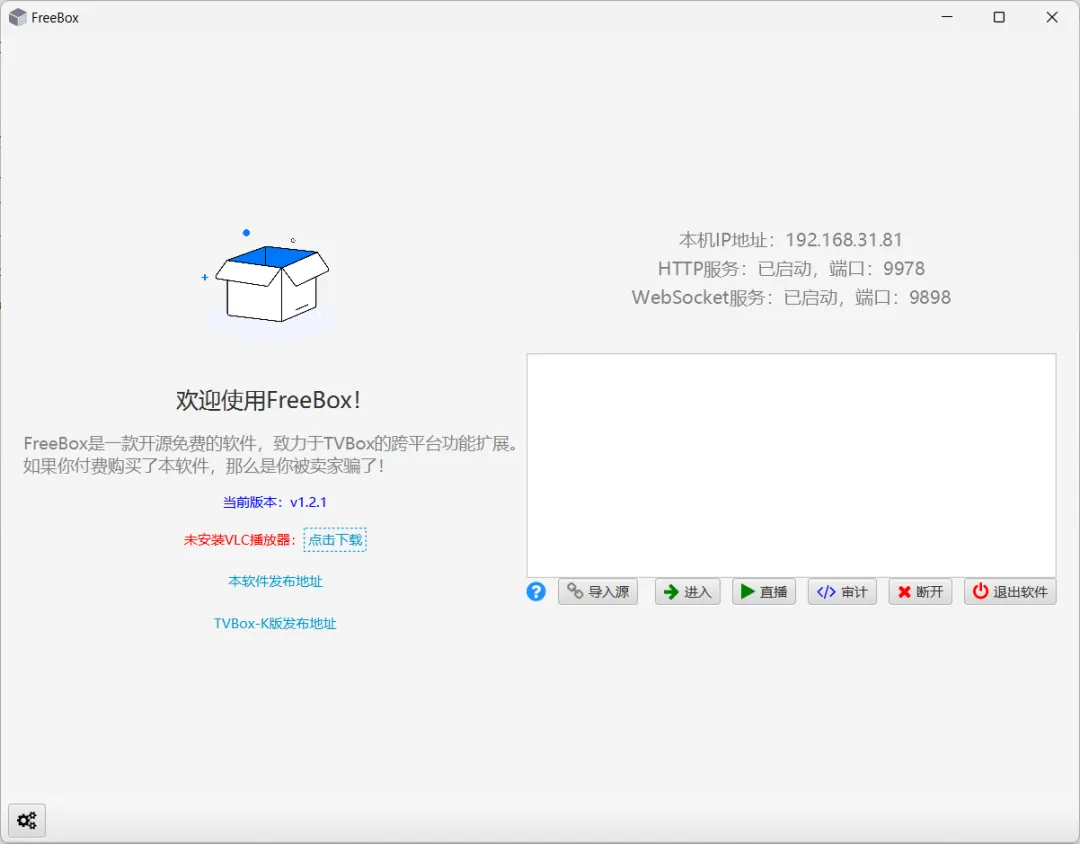The image size is (1080, 844).
Task: Click the FreeBox title bar app icon
Action: 18,18
